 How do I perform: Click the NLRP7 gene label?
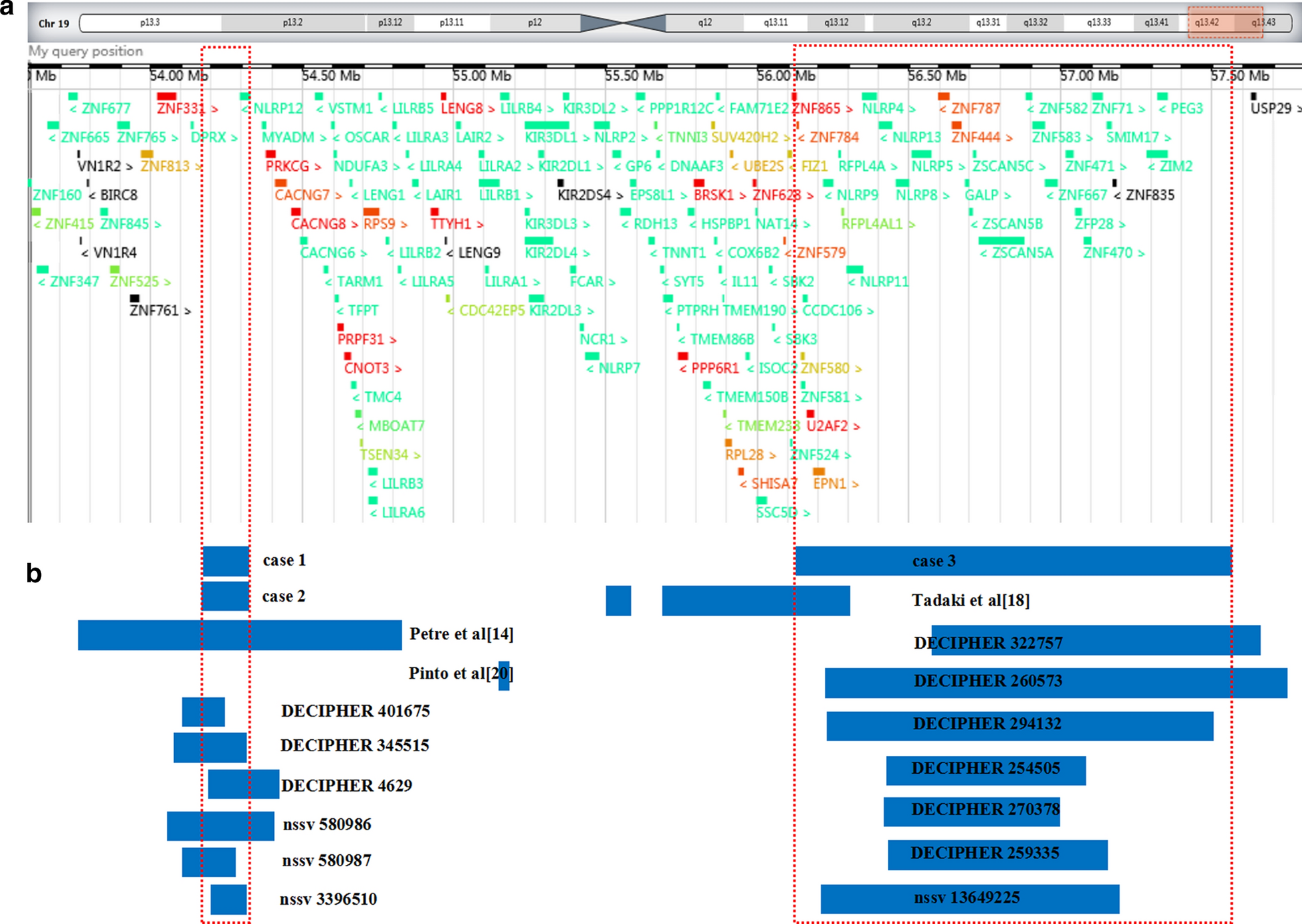(x=619, y=368)
